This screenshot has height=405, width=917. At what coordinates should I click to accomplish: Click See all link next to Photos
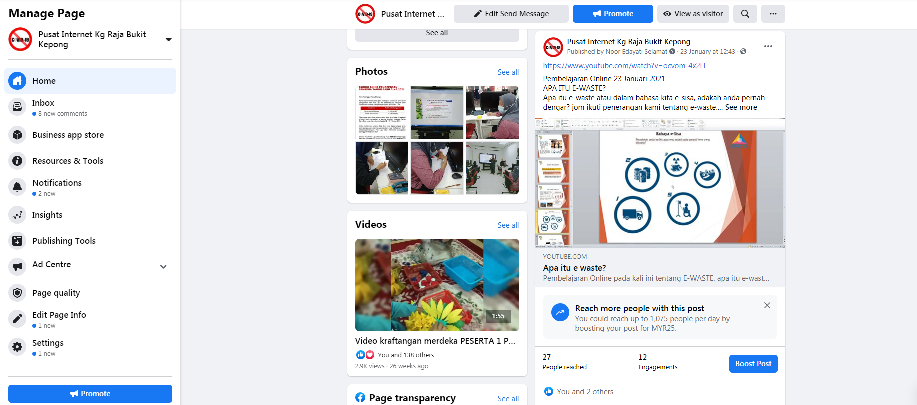click(508, 72)
